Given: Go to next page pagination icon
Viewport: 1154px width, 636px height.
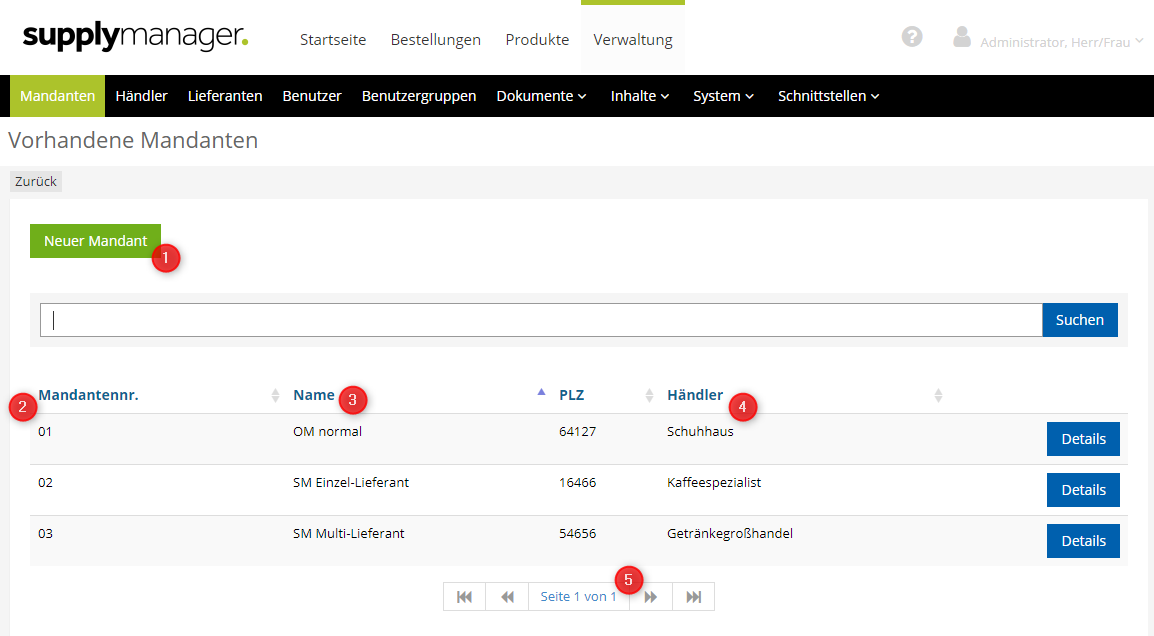Looking at the screenshot, I should pyautogui.click(x=651, y=597).
